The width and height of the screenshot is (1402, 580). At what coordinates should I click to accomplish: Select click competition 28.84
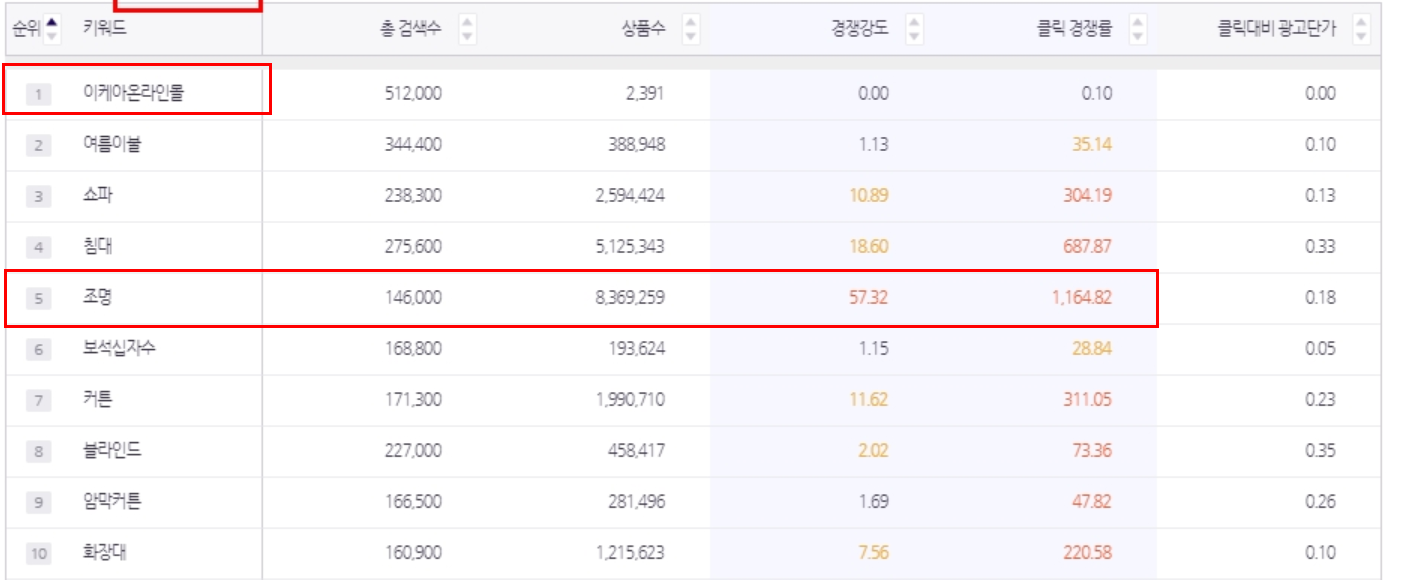point(1092,349)
